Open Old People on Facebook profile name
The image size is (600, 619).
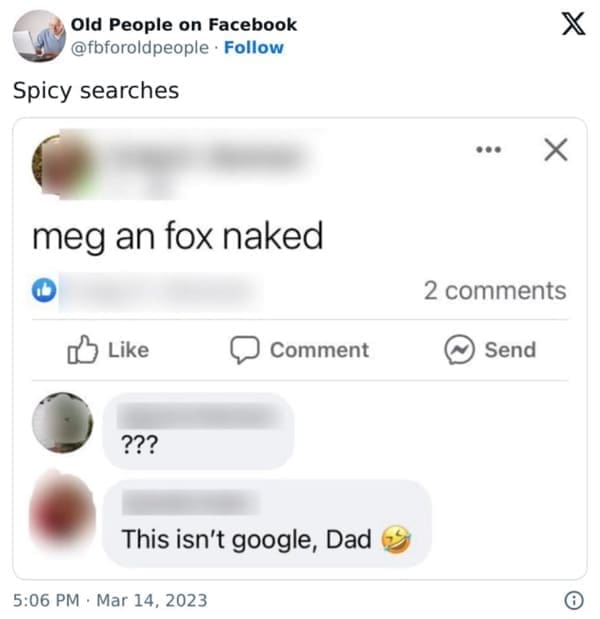(184, 25)
